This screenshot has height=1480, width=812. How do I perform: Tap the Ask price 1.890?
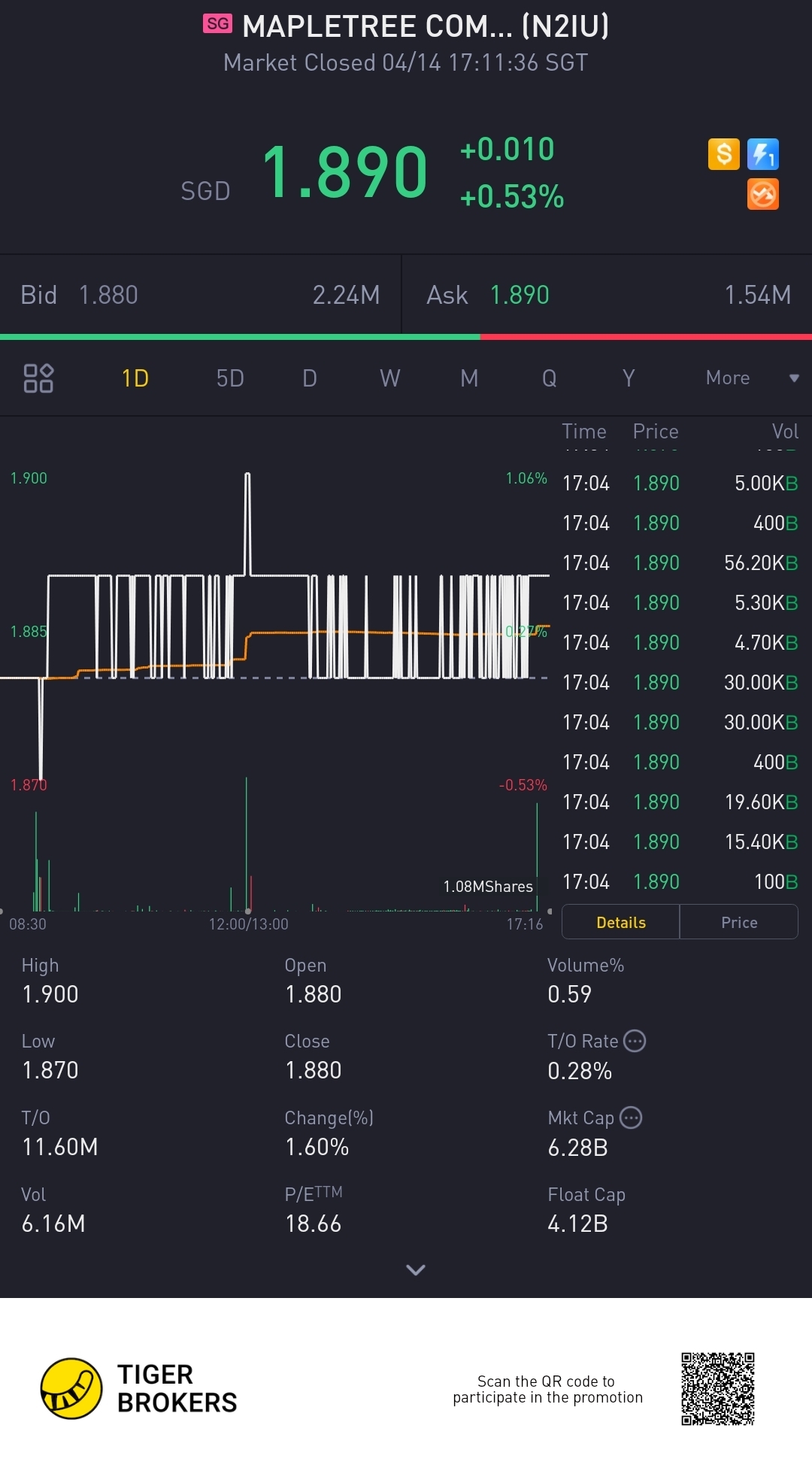(x=519, y=295)
